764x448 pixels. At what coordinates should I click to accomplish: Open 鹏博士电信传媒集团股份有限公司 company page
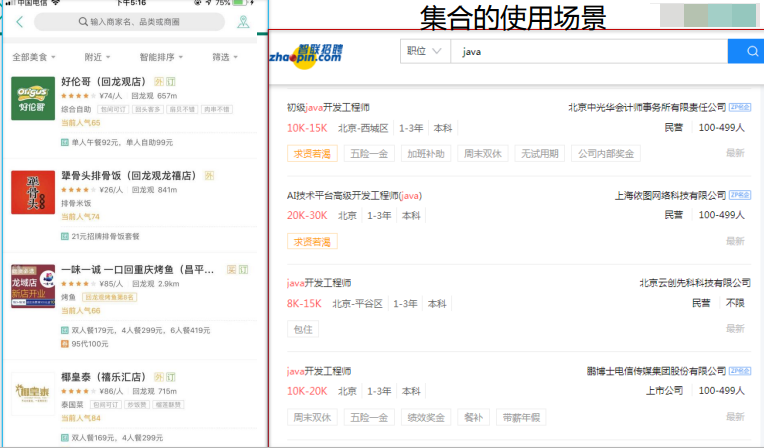pyautogui.click(x=656, y=371)
